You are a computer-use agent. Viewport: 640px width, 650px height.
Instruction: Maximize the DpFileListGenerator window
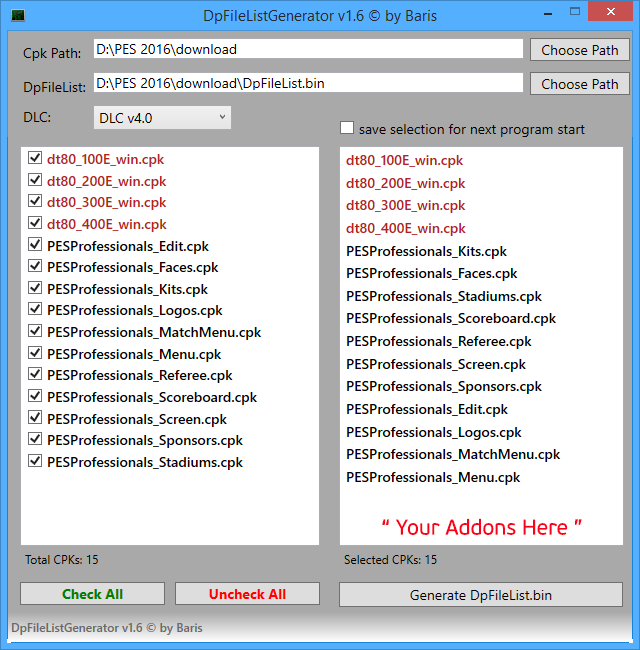[575, 12]
